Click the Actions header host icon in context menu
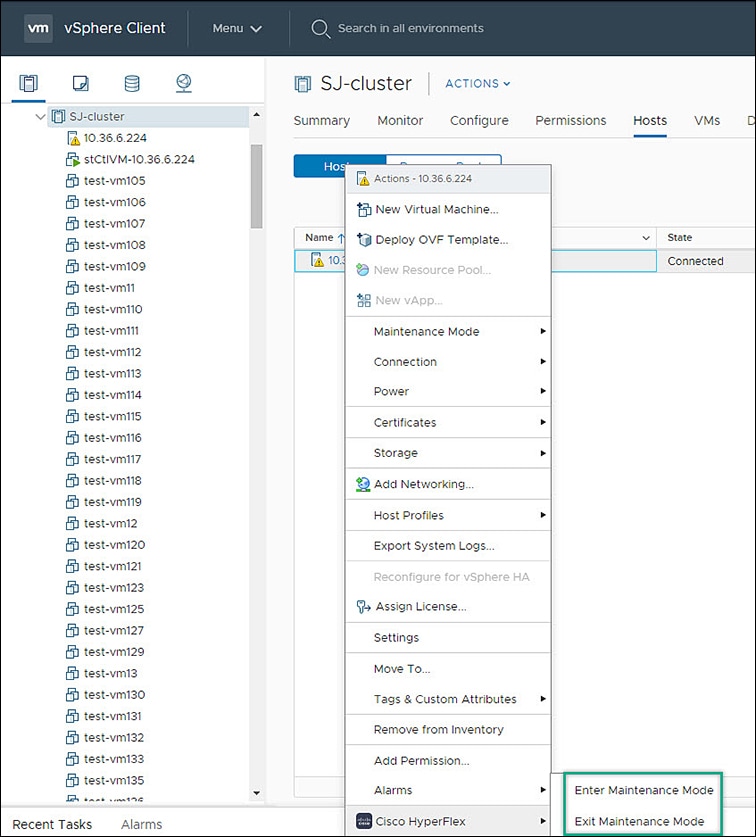756x837 pixels. [363, 178]
